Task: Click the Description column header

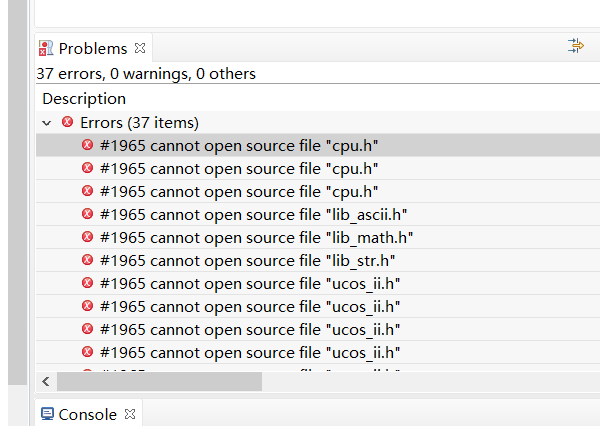Action: (x=84, y=99)
